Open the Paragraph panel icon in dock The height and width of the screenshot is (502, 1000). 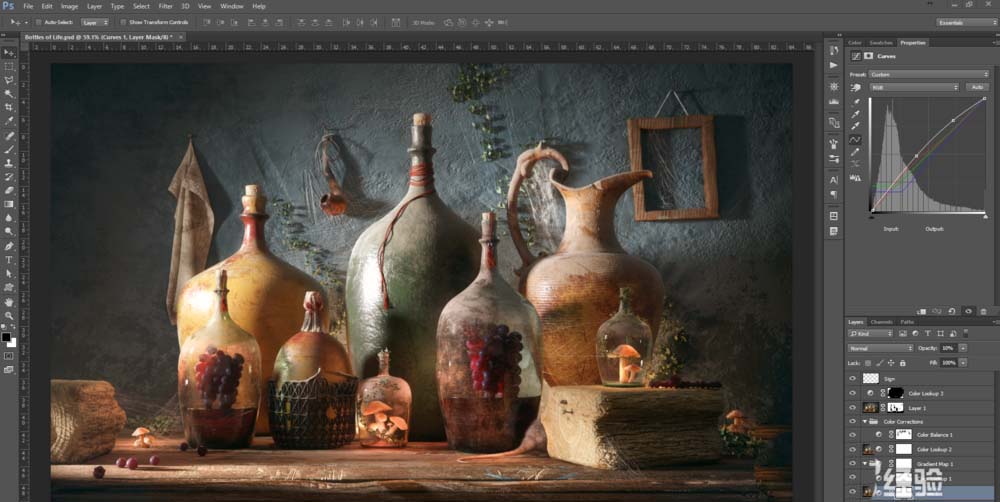coord(834,195)
